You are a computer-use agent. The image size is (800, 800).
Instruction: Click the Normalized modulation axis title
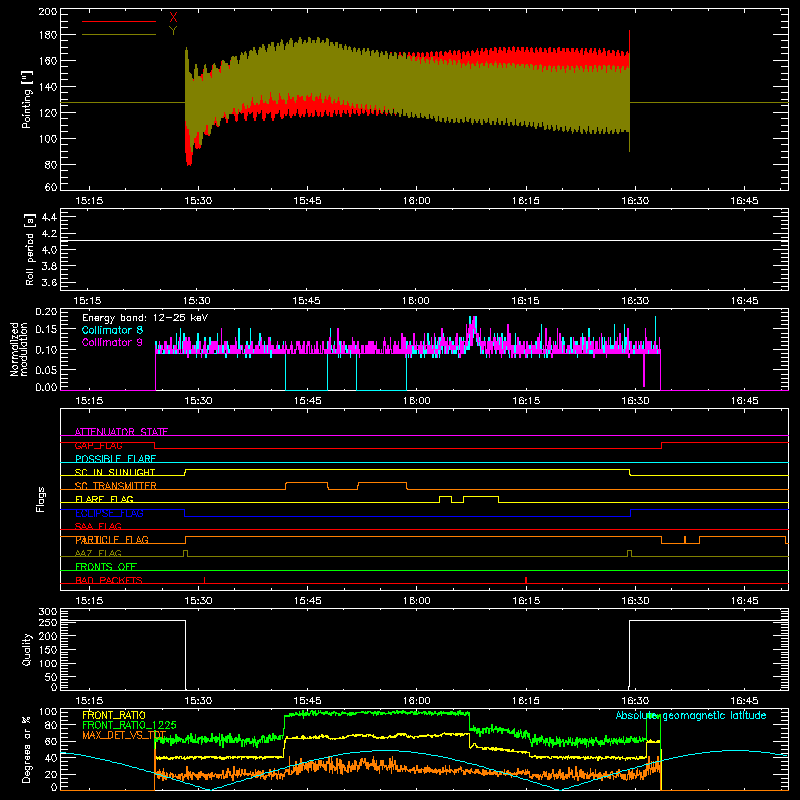tap(18, 349)
